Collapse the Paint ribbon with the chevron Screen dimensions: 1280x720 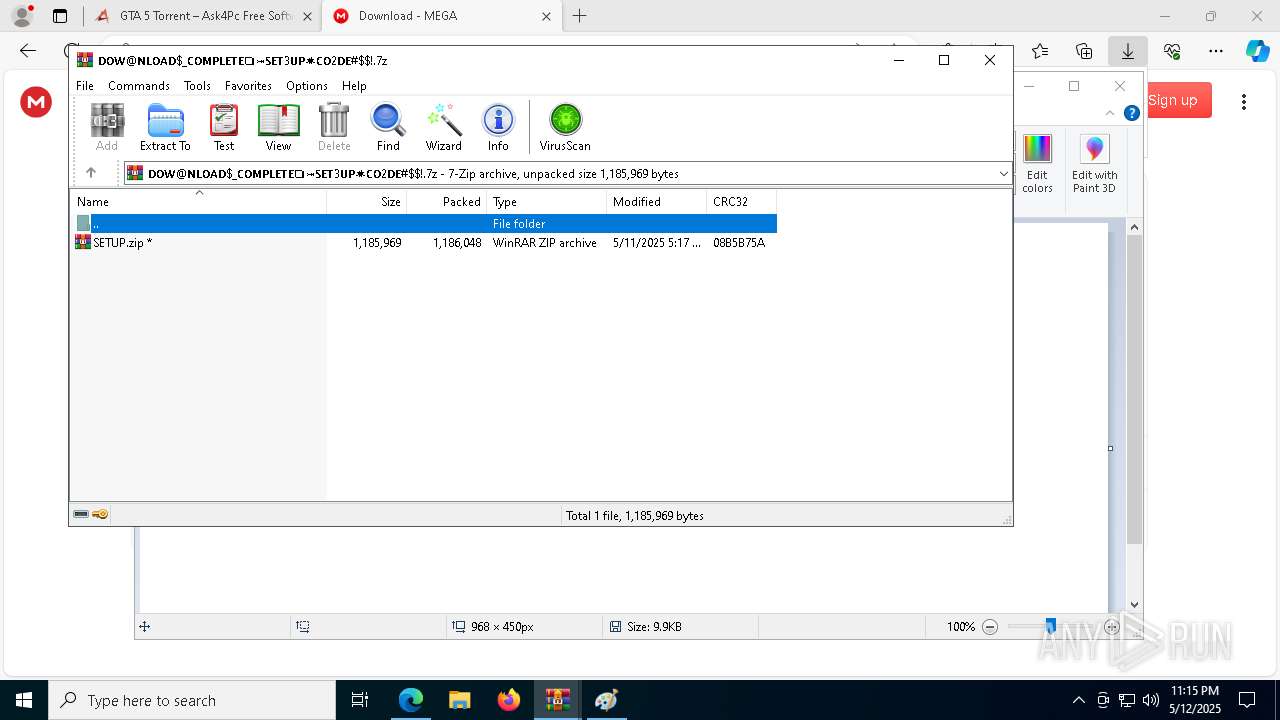pyautogui.click(x=1109, y=113)
